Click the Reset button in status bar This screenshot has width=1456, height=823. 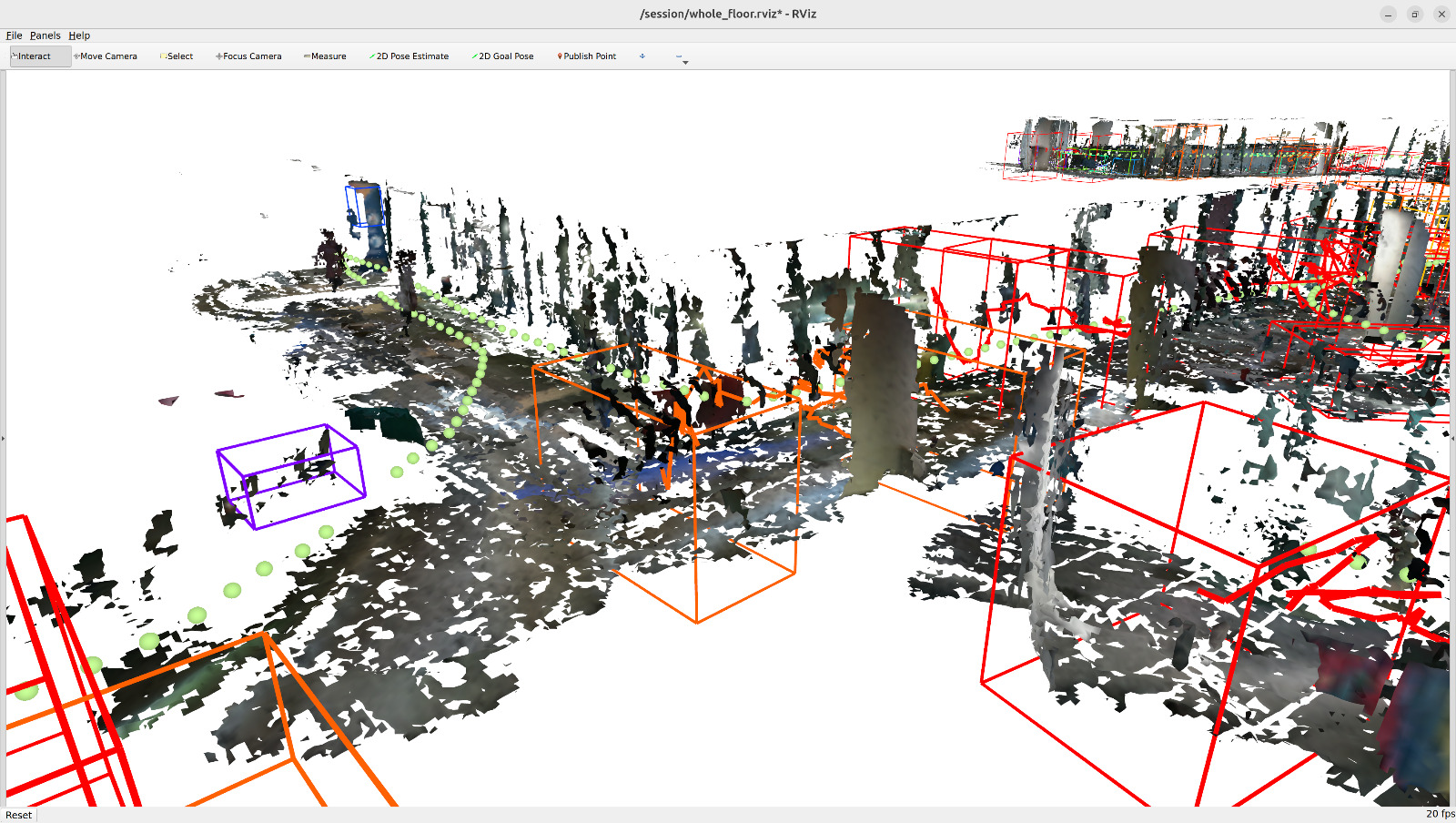(x=19, y=815)
